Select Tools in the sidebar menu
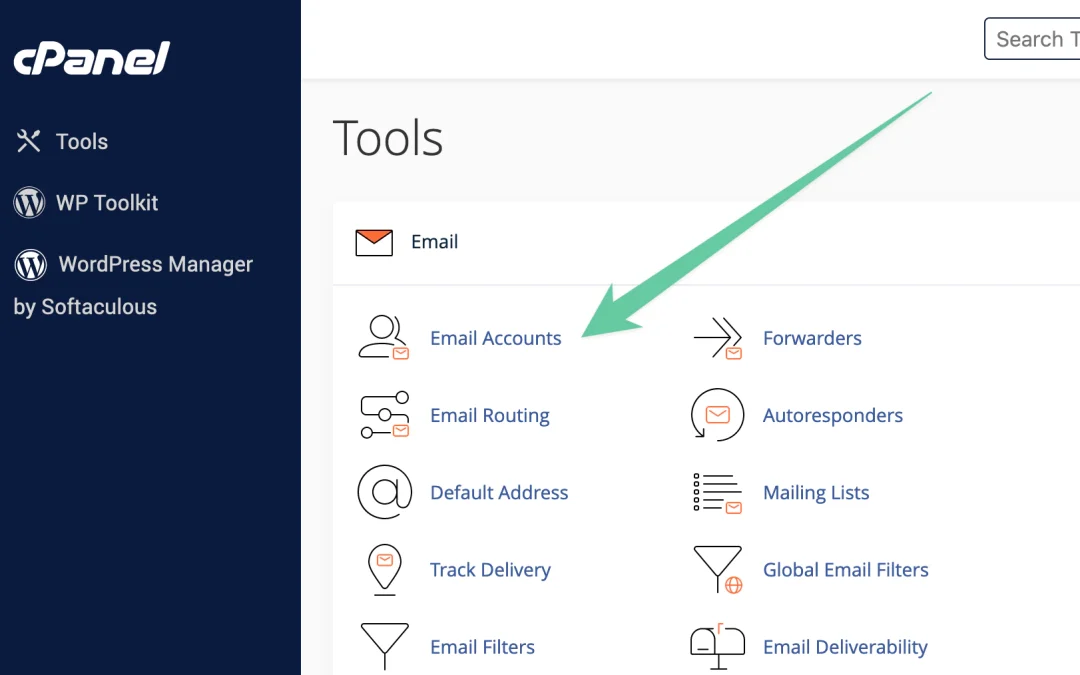 (82, 141)
